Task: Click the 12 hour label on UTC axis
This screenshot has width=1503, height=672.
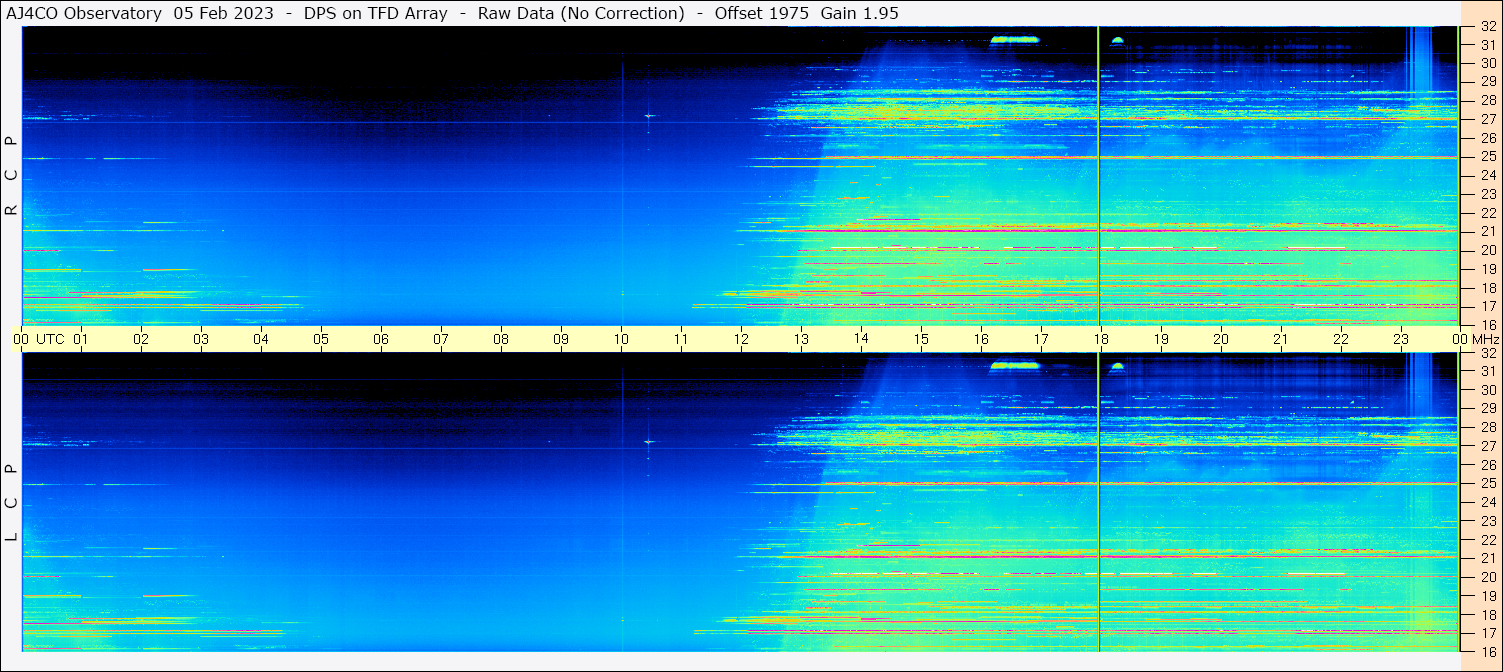Action: [741, 339]
